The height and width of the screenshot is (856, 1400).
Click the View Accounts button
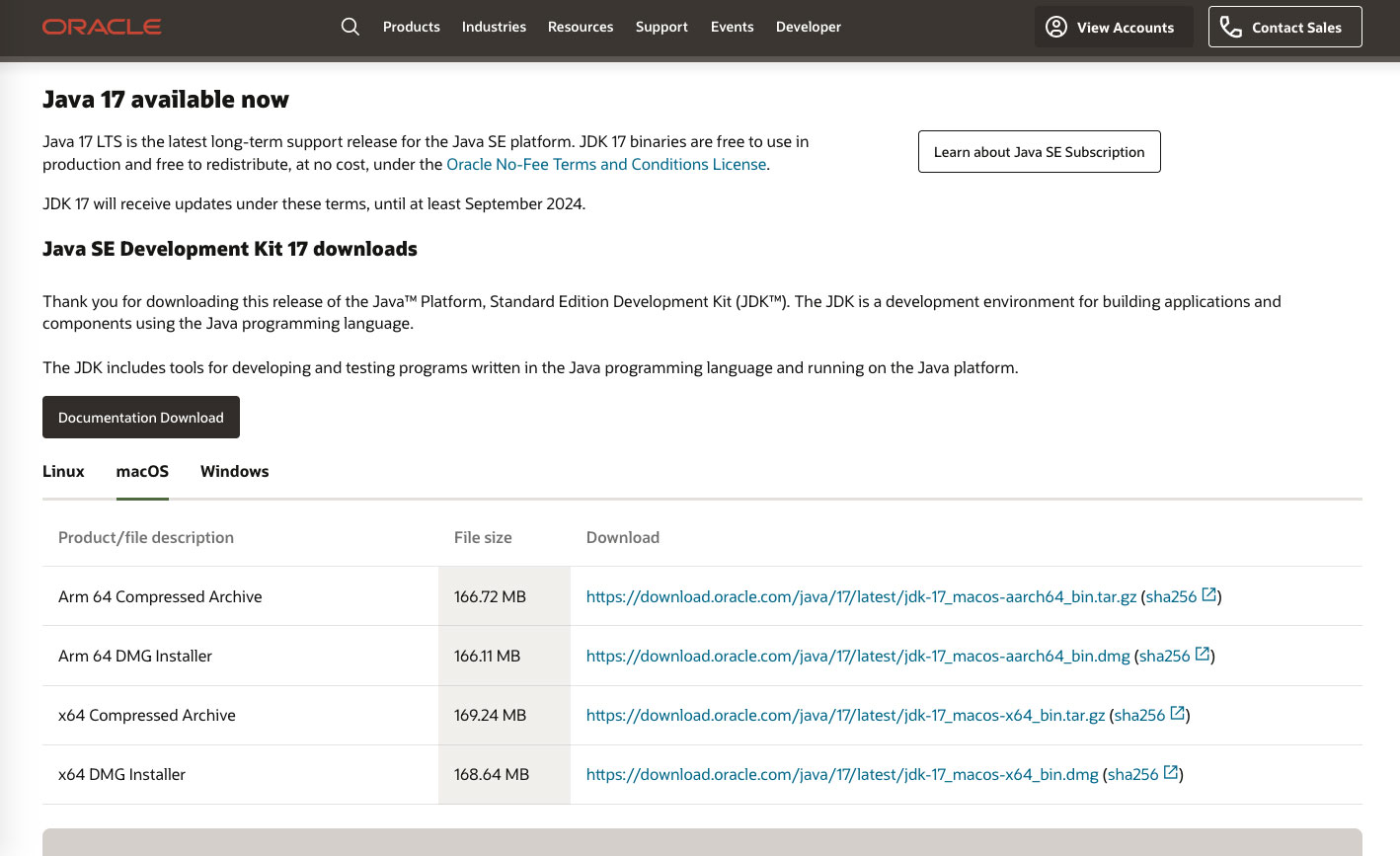pos(1114,27)
